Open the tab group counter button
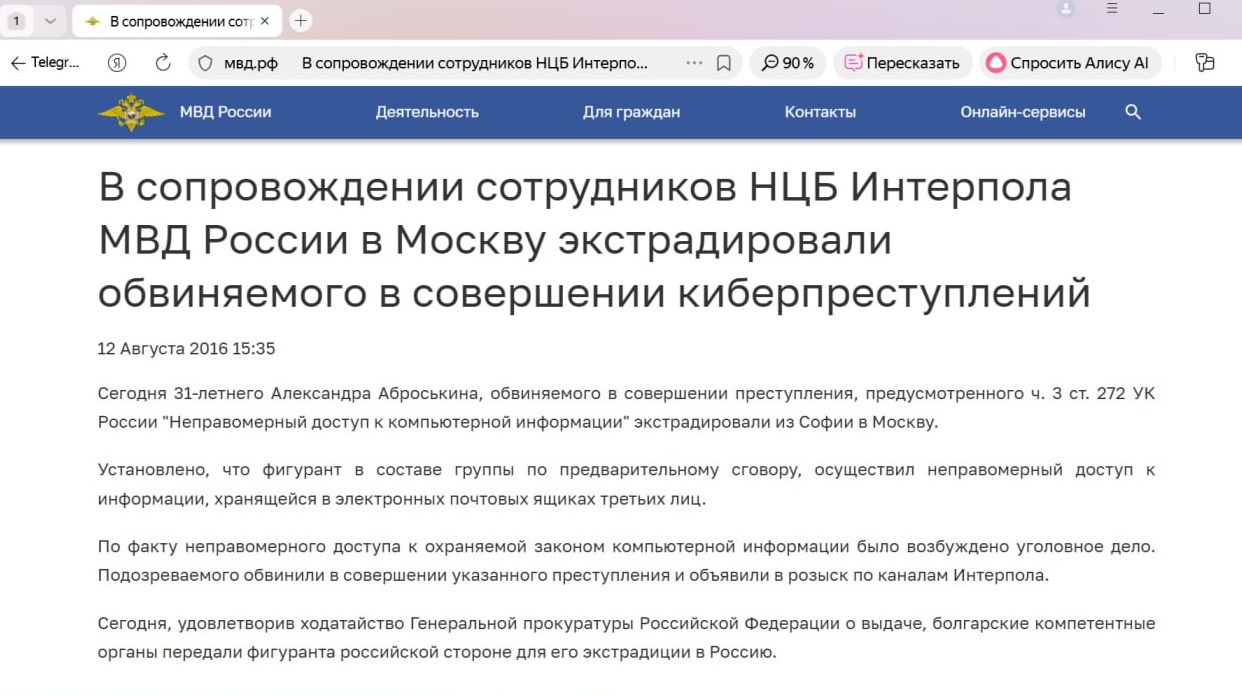The height and width of the screenshot is (696, 1242). [17, 21]
